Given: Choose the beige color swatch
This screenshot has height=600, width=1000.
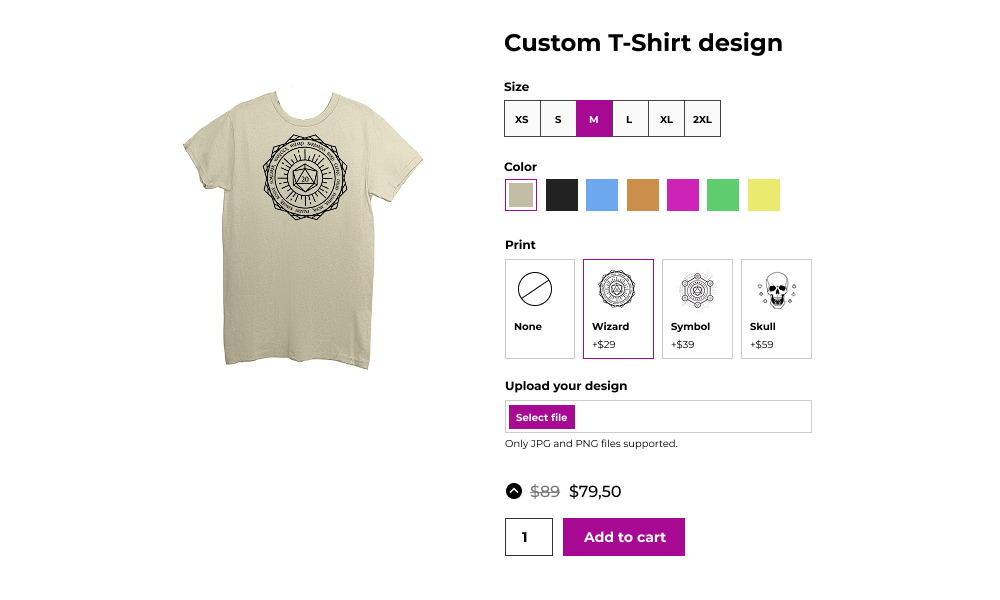Looking at the screenshot, I should click(x=521, y=195).
